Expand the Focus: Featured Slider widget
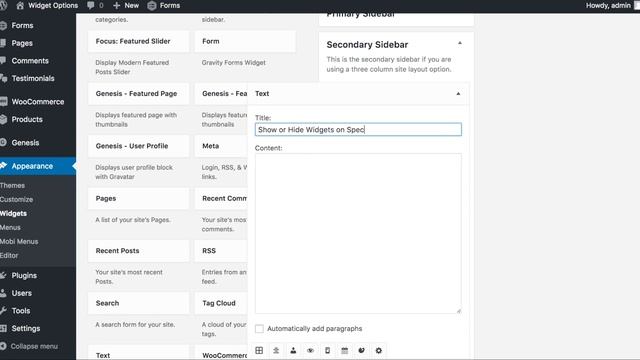 click(x=138, y=41)
